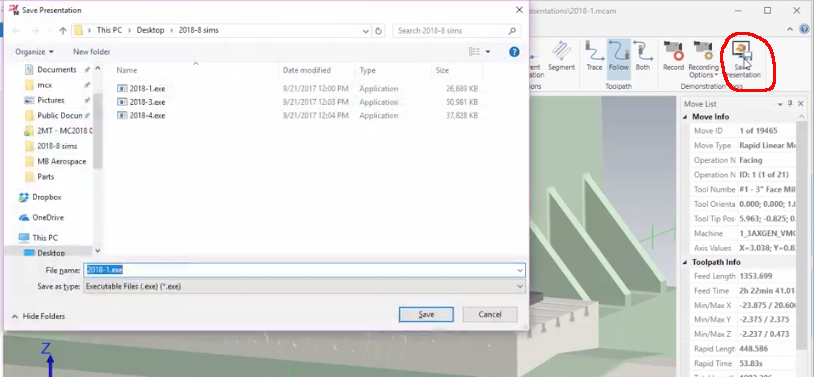The width and height of the screenshot is (817, 377).
Task: Open the File name dropdown arrow
Action: click(x=520, y=270)
